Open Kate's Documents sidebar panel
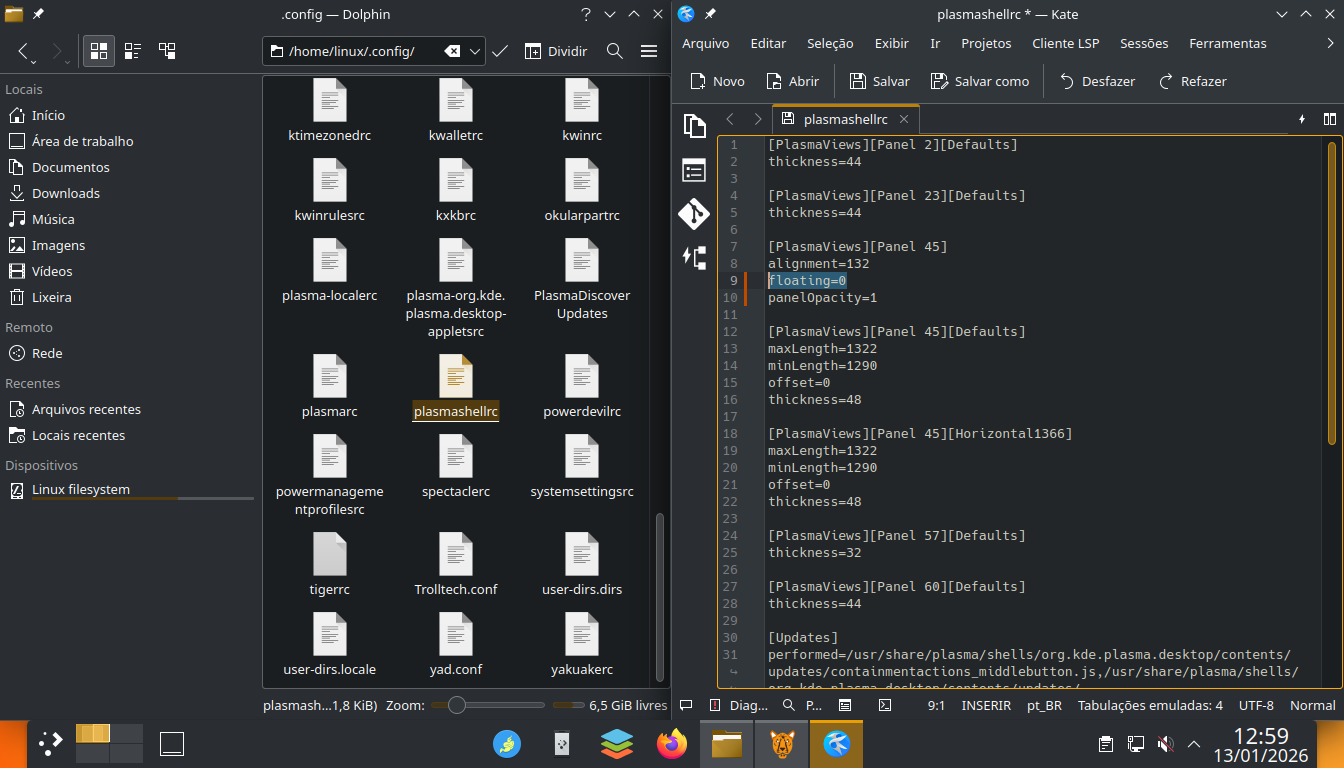The image size is (1344, 768). tap(694, 126)
